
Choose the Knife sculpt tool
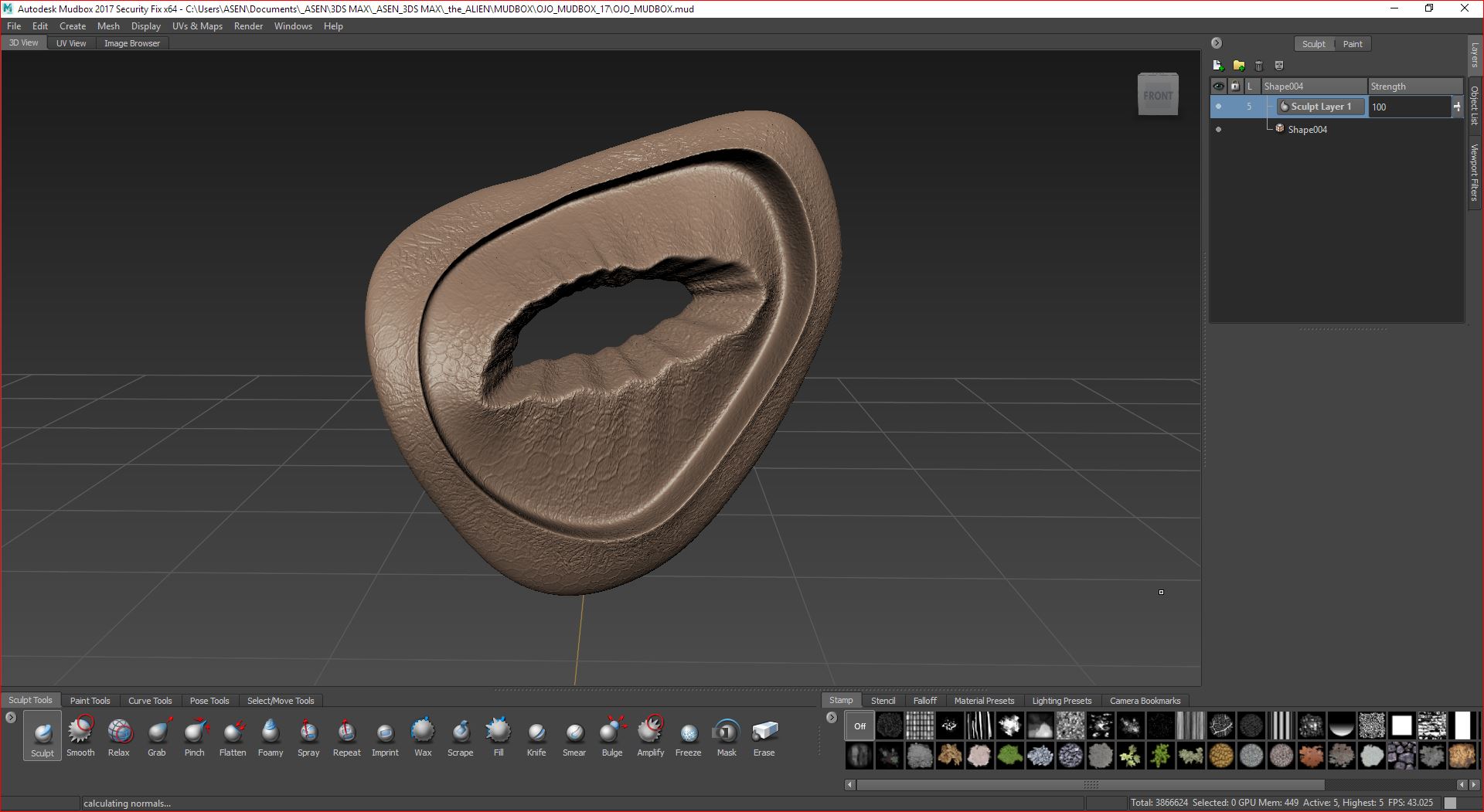536,732
